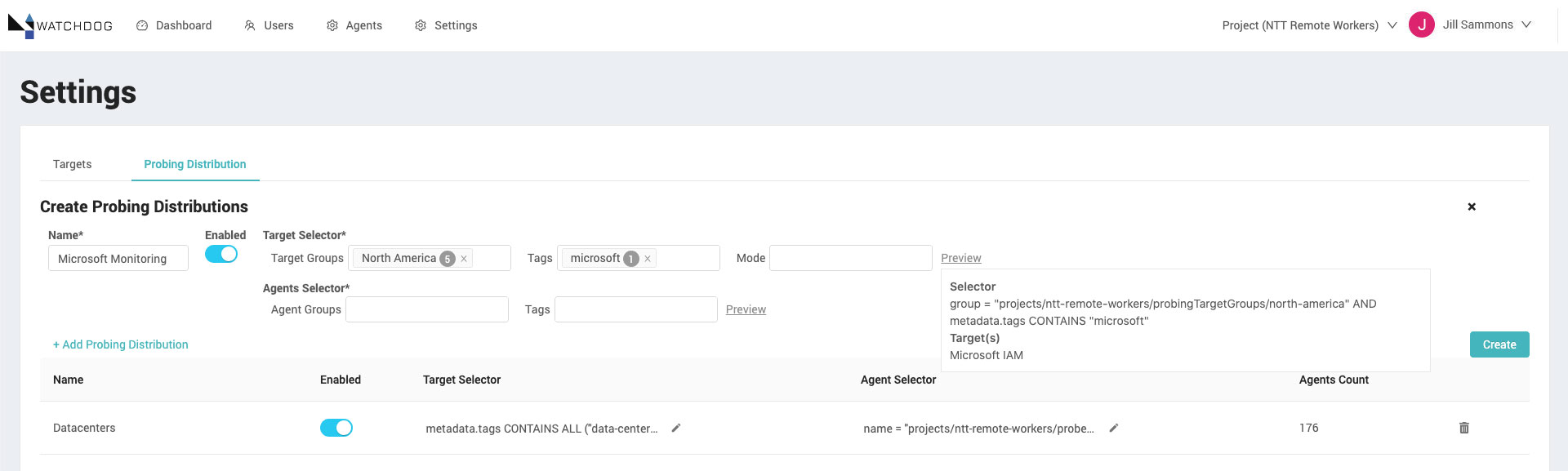Click the Agent Groups input field
Viewport: 1568px width, 471px height.
tap(427, 309)
